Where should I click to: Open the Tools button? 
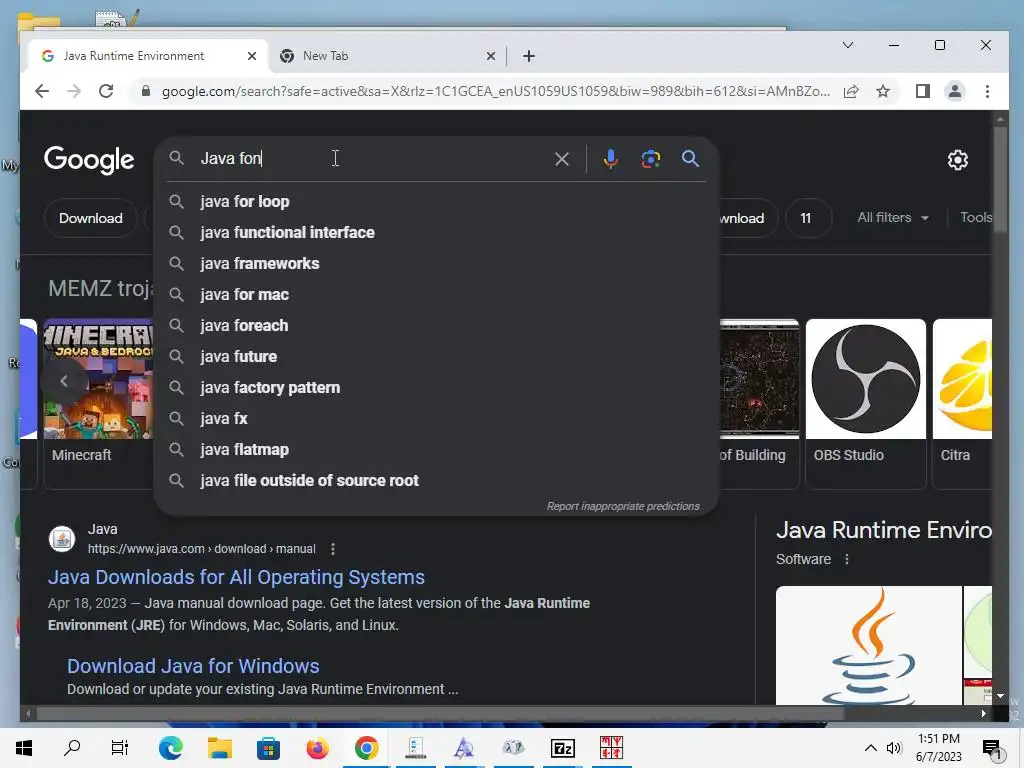976,217
